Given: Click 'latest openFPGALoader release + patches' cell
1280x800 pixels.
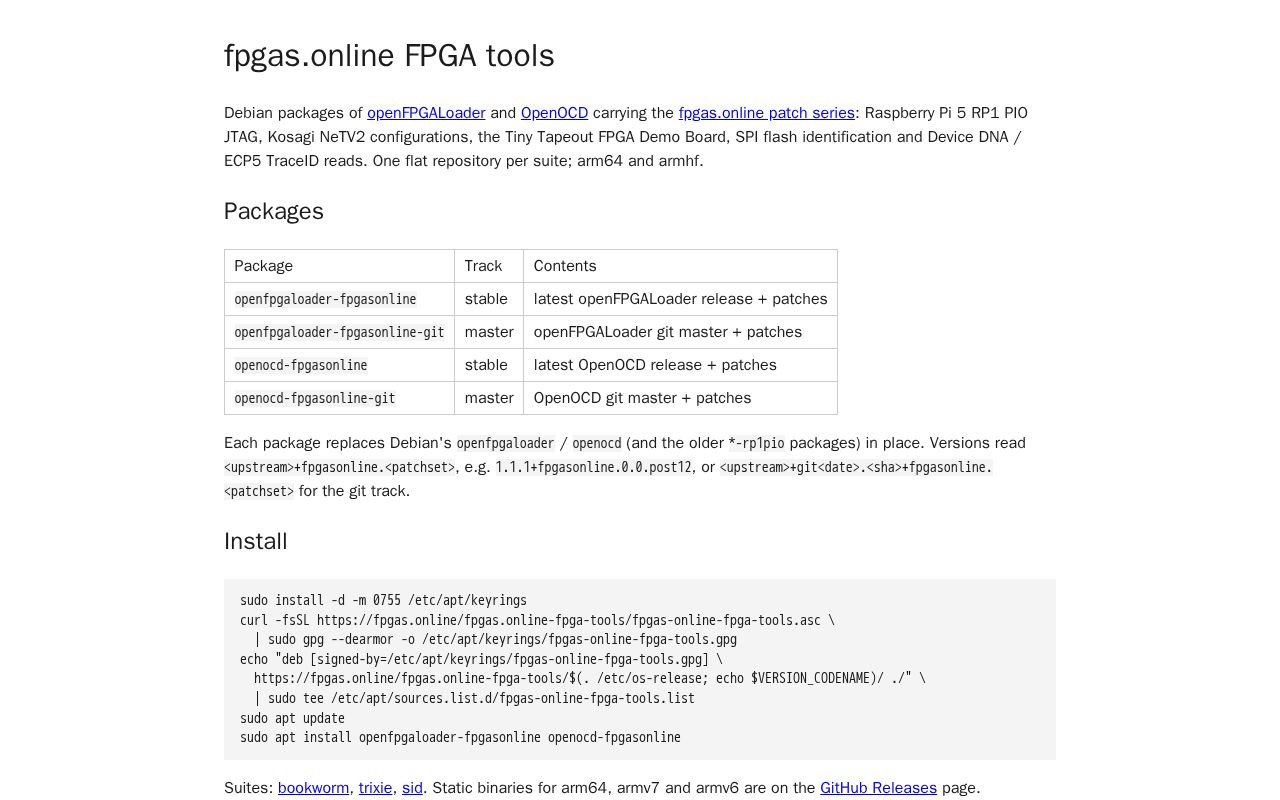Looking at the screenshot, I should [x=680, y=299].
